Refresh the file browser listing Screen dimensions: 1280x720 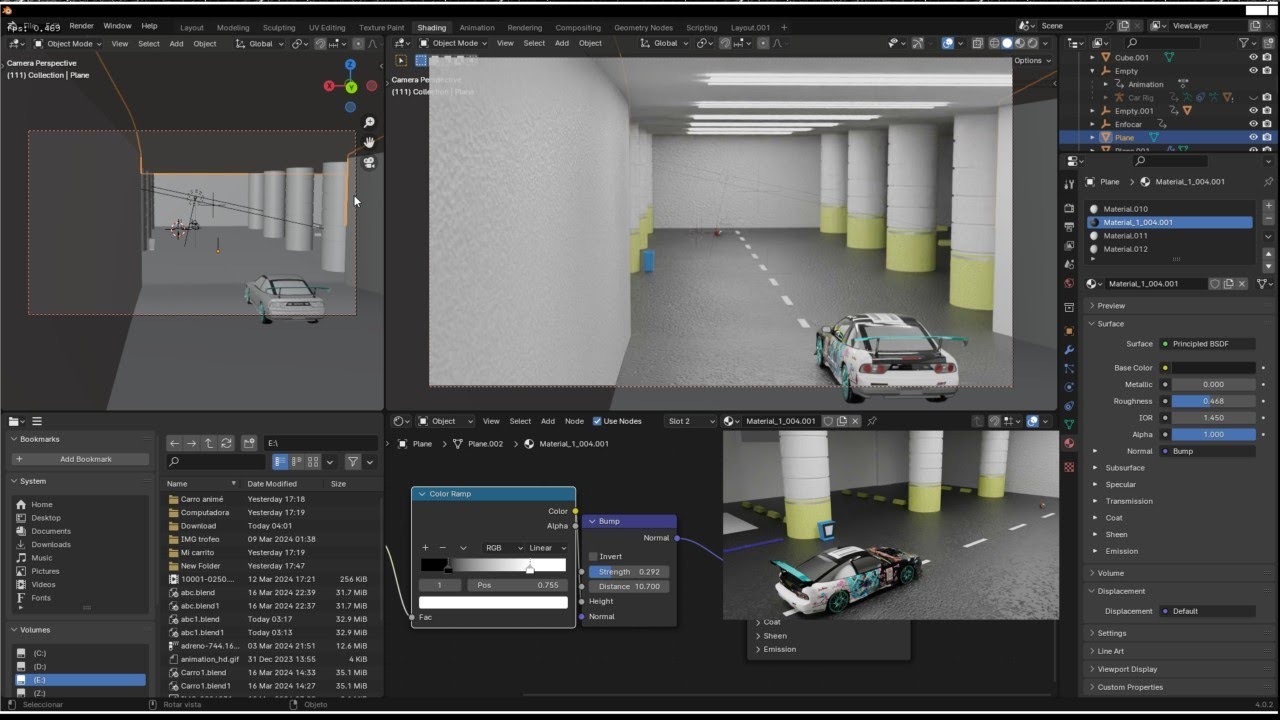coord(226,443)
